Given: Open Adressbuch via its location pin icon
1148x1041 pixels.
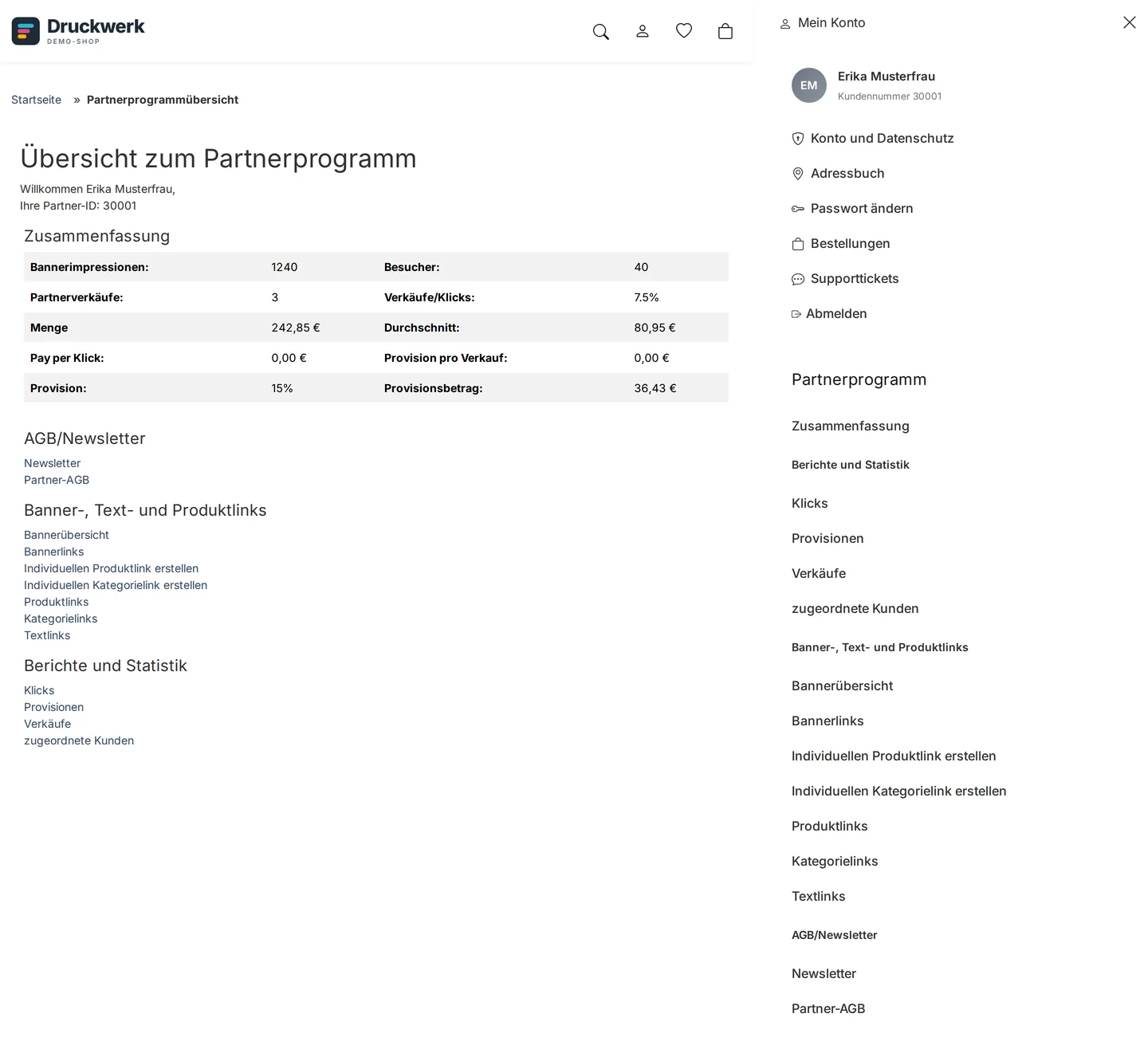Looking at the screenshot, I should (798, 174).
